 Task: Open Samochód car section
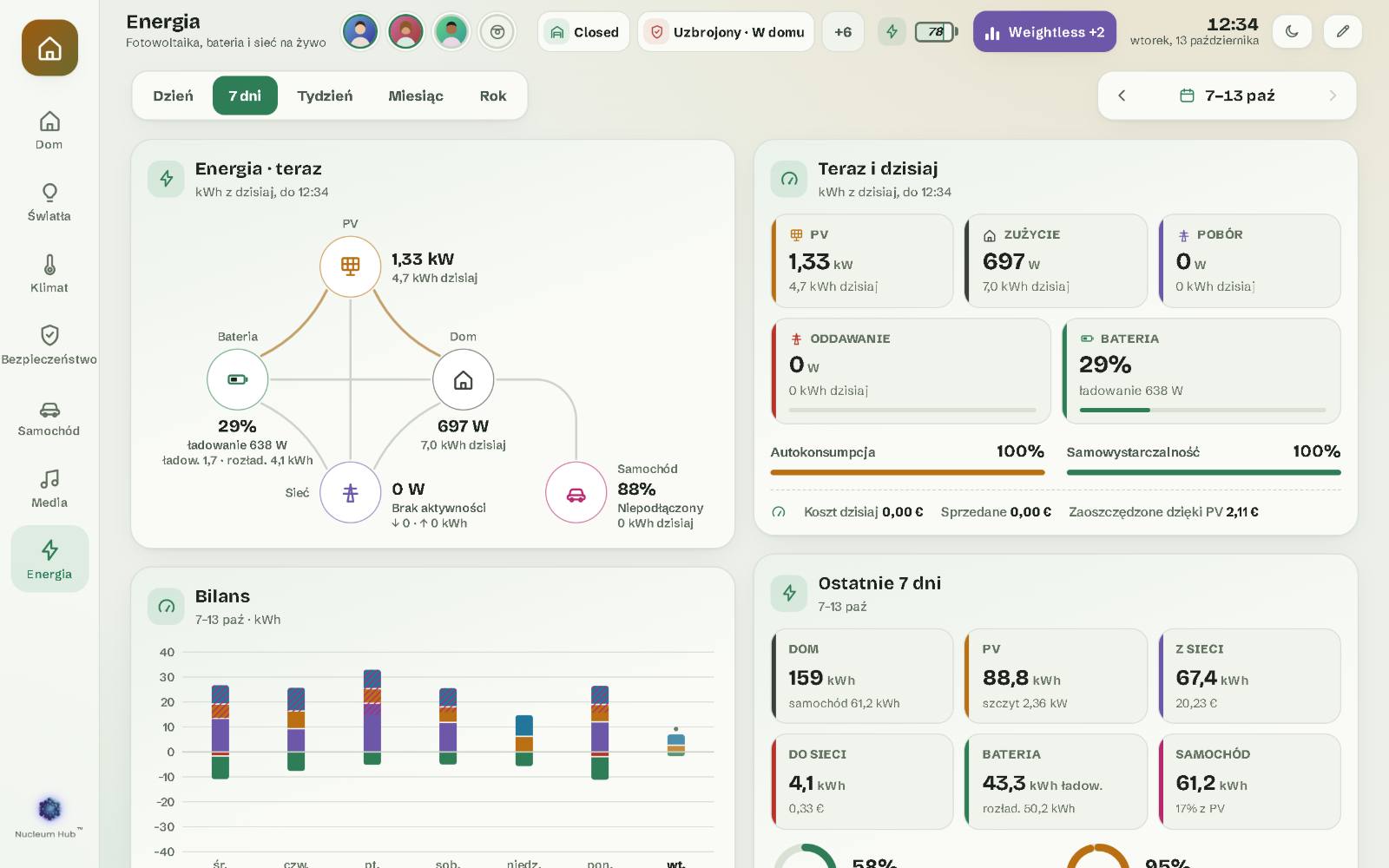point(49,418)
